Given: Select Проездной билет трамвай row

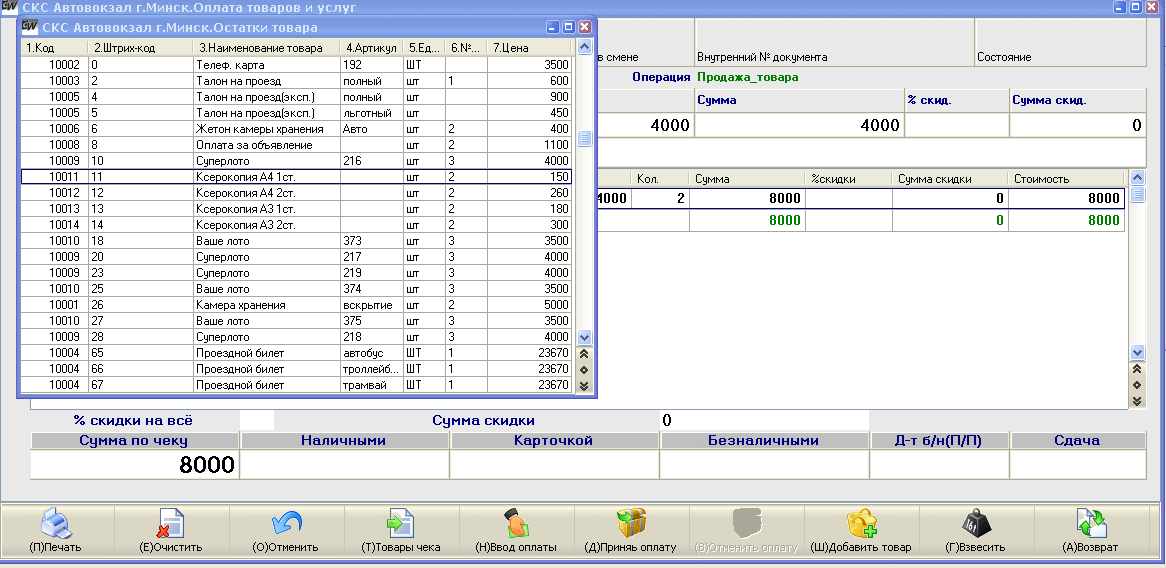Looking at the screenshot, I should click(296, 385).
